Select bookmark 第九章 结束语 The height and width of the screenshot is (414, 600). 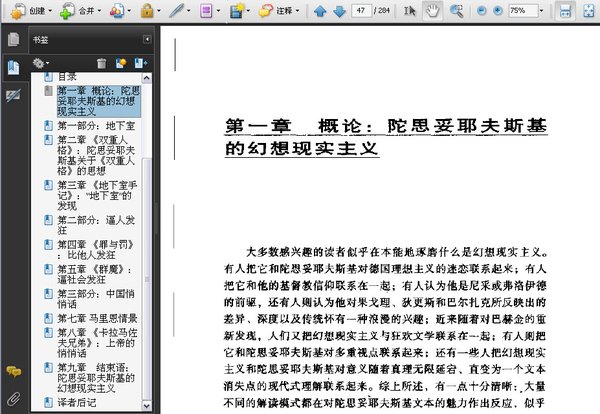[x=96, y=378]
